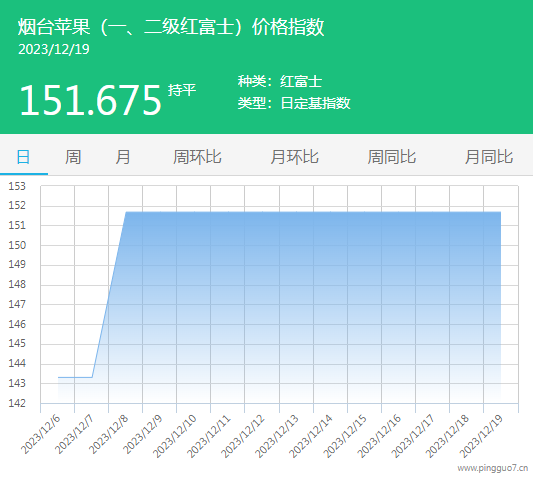Click the 2023/12/12 axis label
Image resolution: width=533 pixels, height=478 pixels.
[243, 436]
